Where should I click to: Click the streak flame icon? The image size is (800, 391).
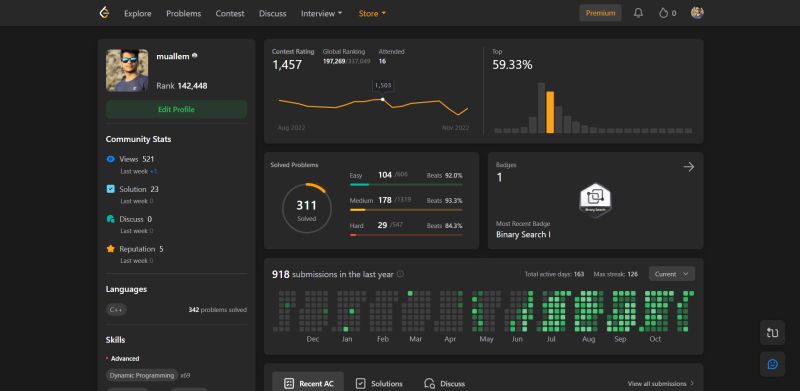coord(663,13)
